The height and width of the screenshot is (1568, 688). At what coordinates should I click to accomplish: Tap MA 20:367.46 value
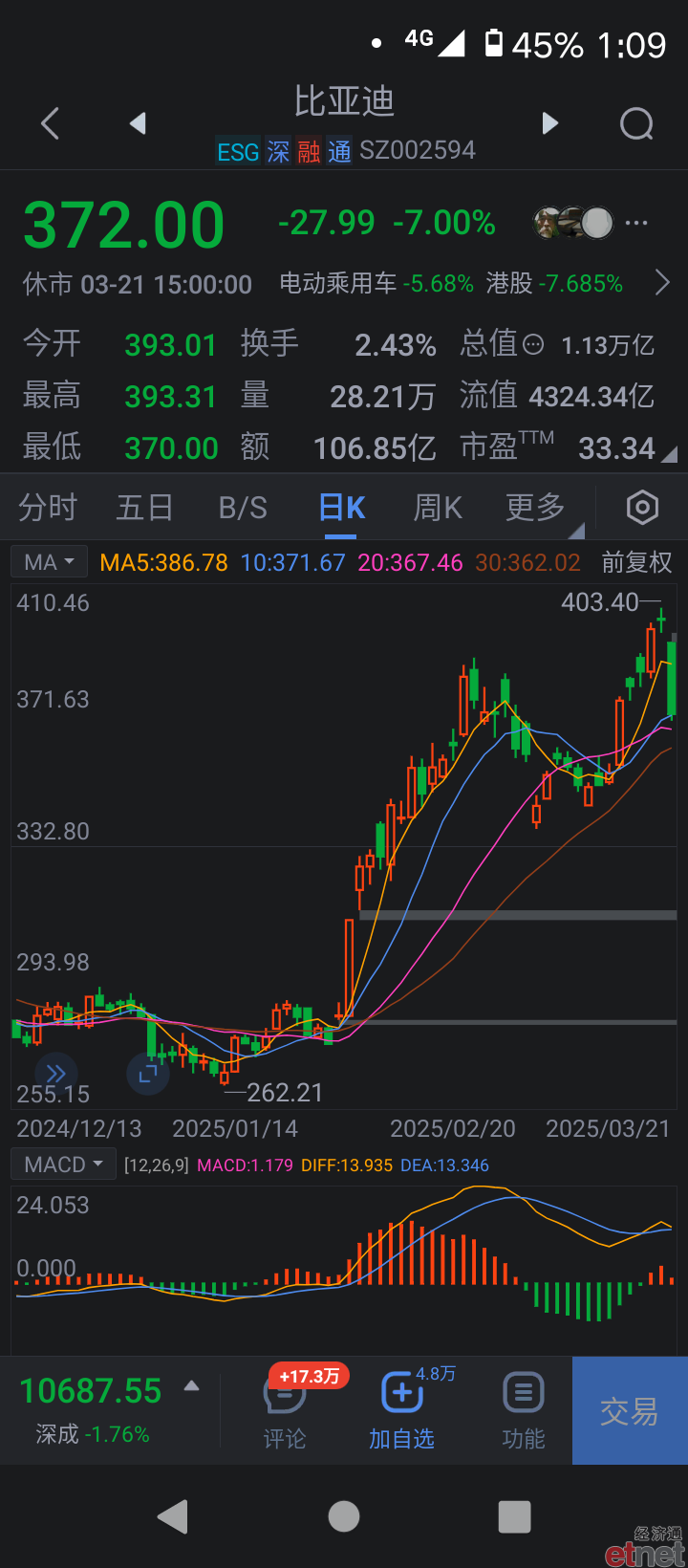(411, 562)
